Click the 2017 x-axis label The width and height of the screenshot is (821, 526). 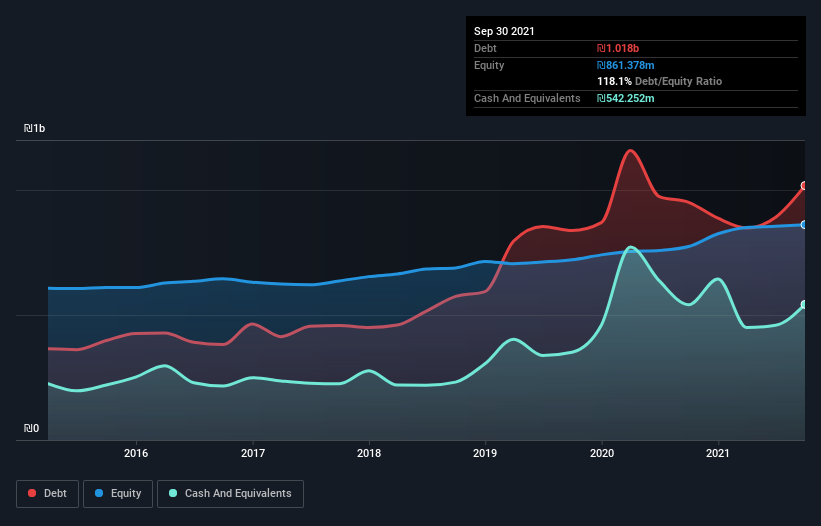(x=253, y=453)
